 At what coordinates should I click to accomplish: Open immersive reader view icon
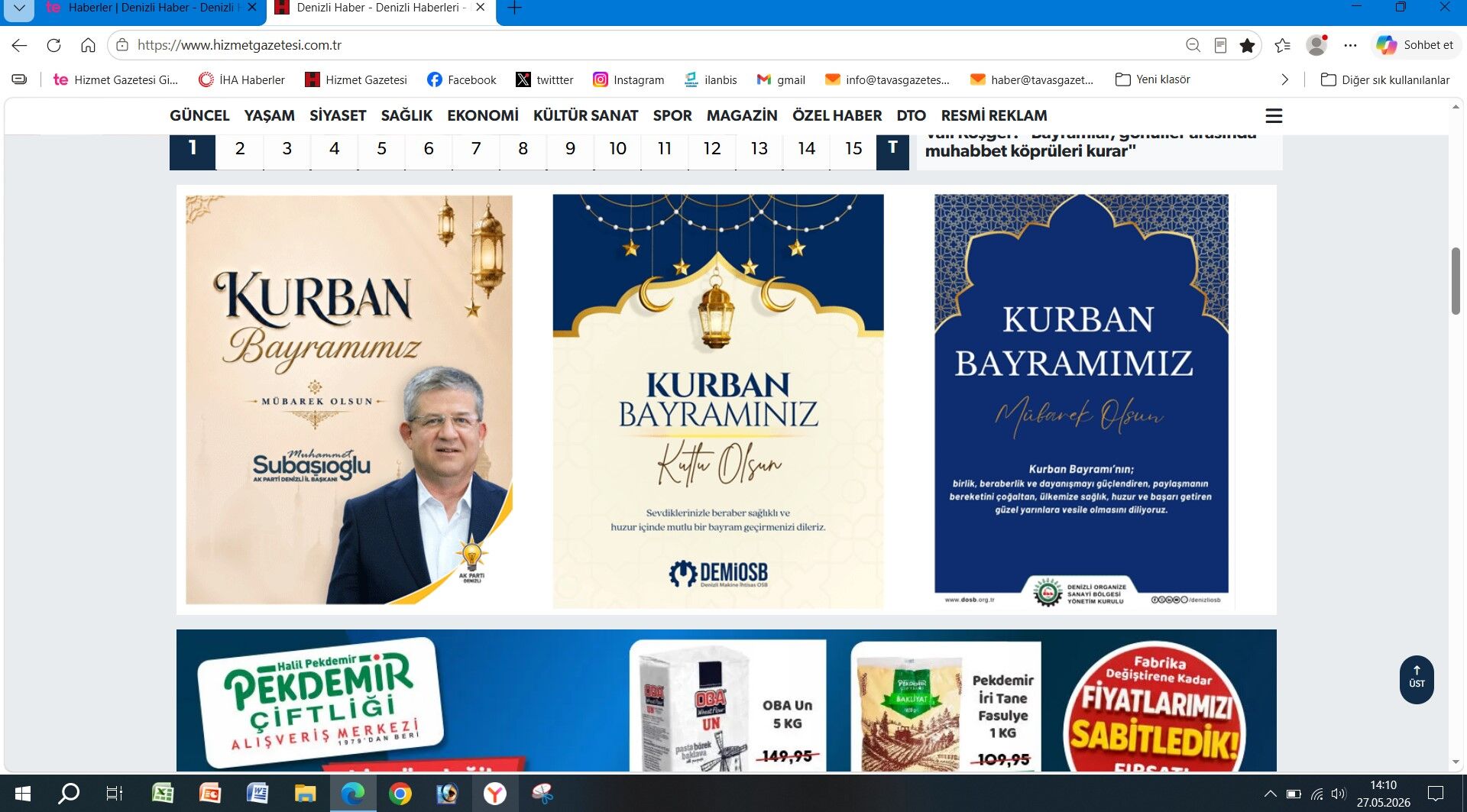(1220, 45)
